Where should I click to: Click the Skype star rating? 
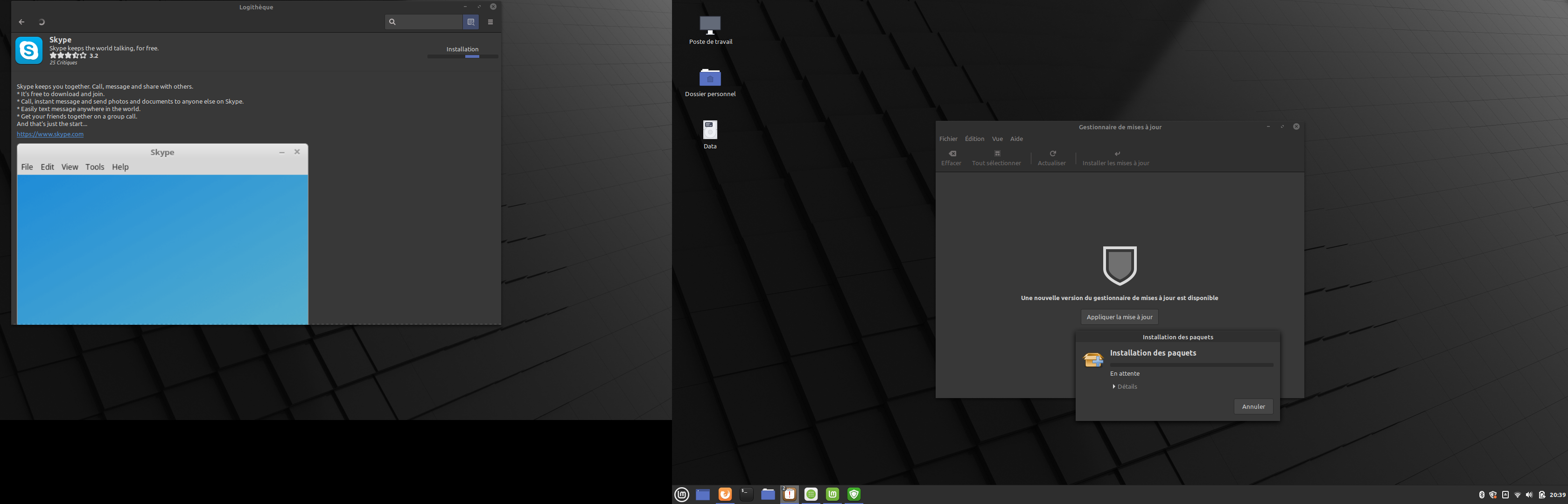68,56
